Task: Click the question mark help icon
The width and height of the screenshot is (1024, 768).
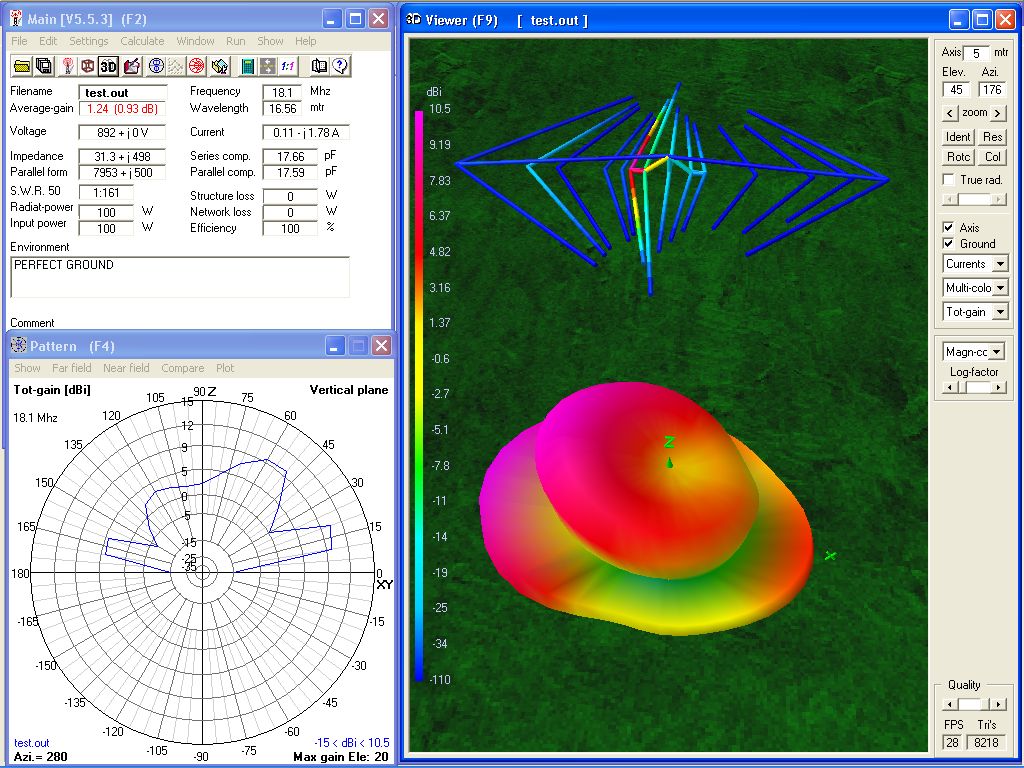Action: click(340, 66)
